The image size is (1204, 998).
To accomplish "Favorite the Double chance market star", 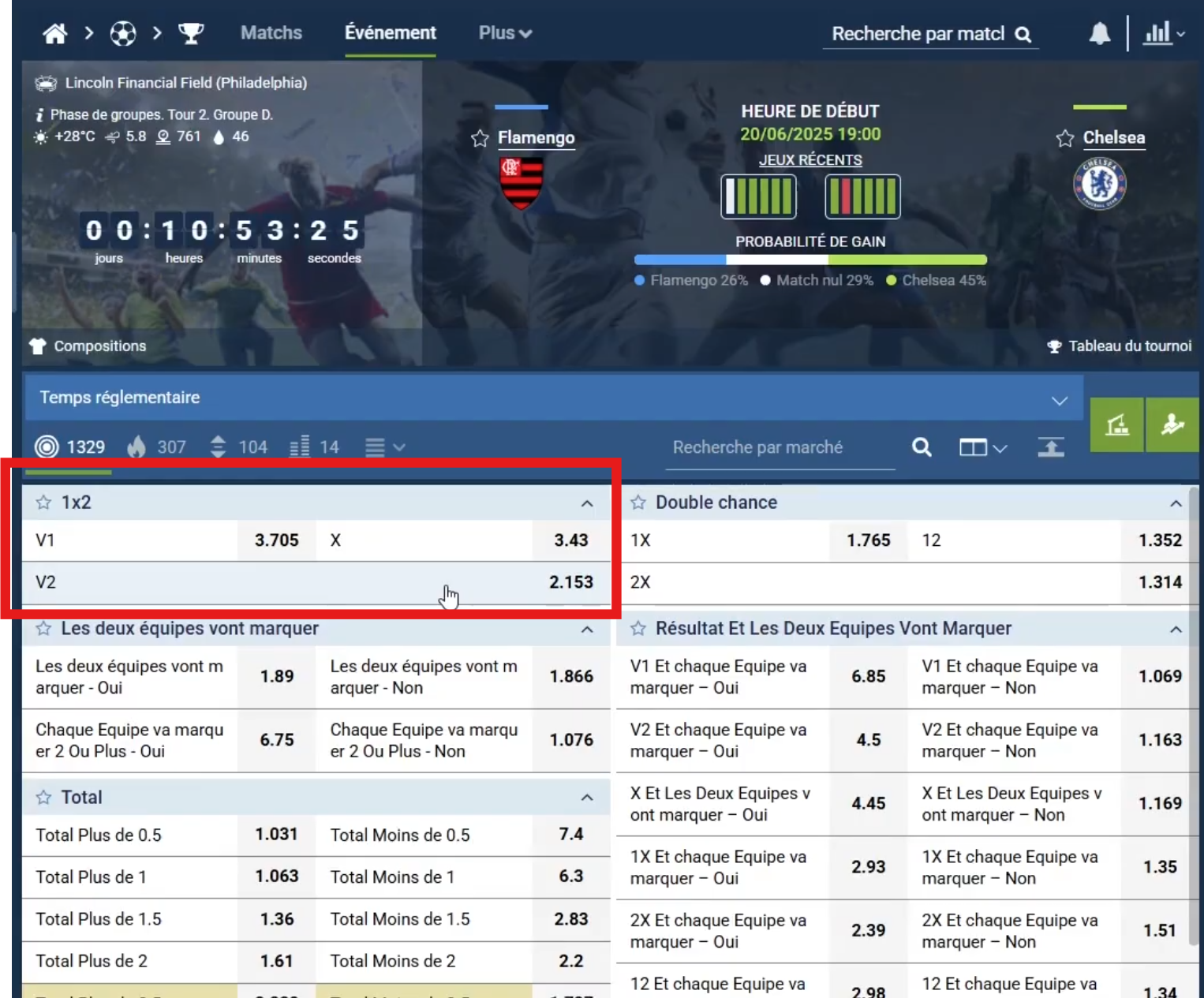I will pyautogui.click(x=638, y=503).
